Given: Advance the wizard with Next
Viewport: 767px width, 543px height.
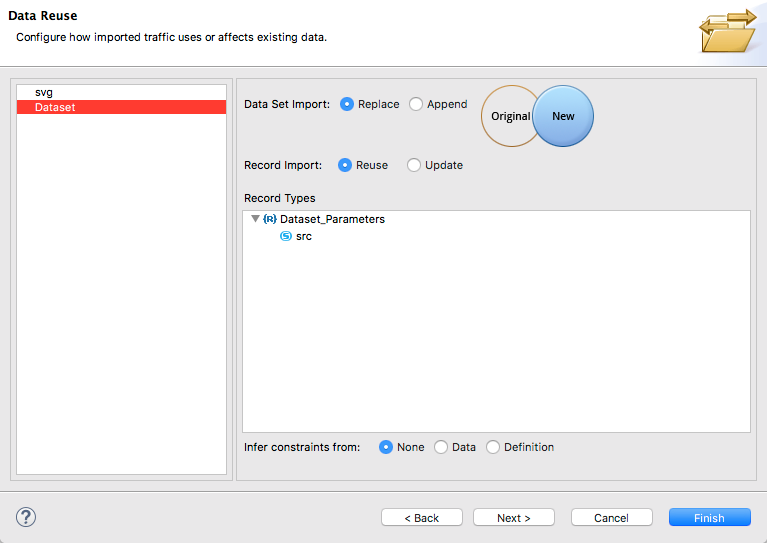Looking at the screenshot, I should click(514, 518).
